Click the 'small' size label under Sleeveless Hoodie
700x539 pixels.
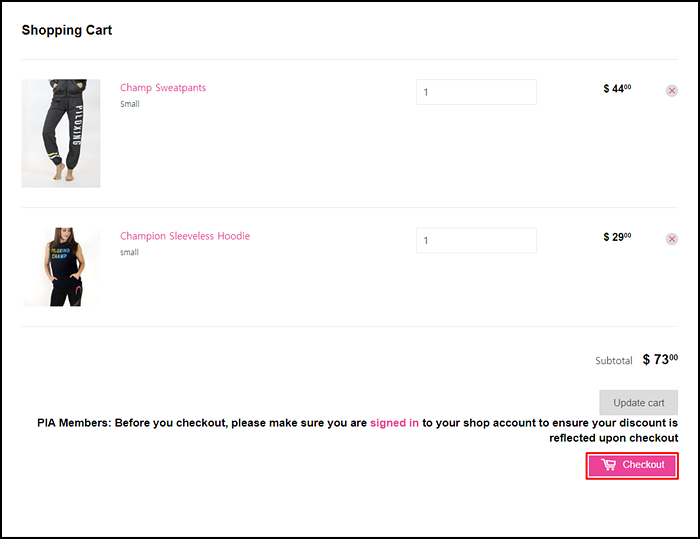[129, 252]
